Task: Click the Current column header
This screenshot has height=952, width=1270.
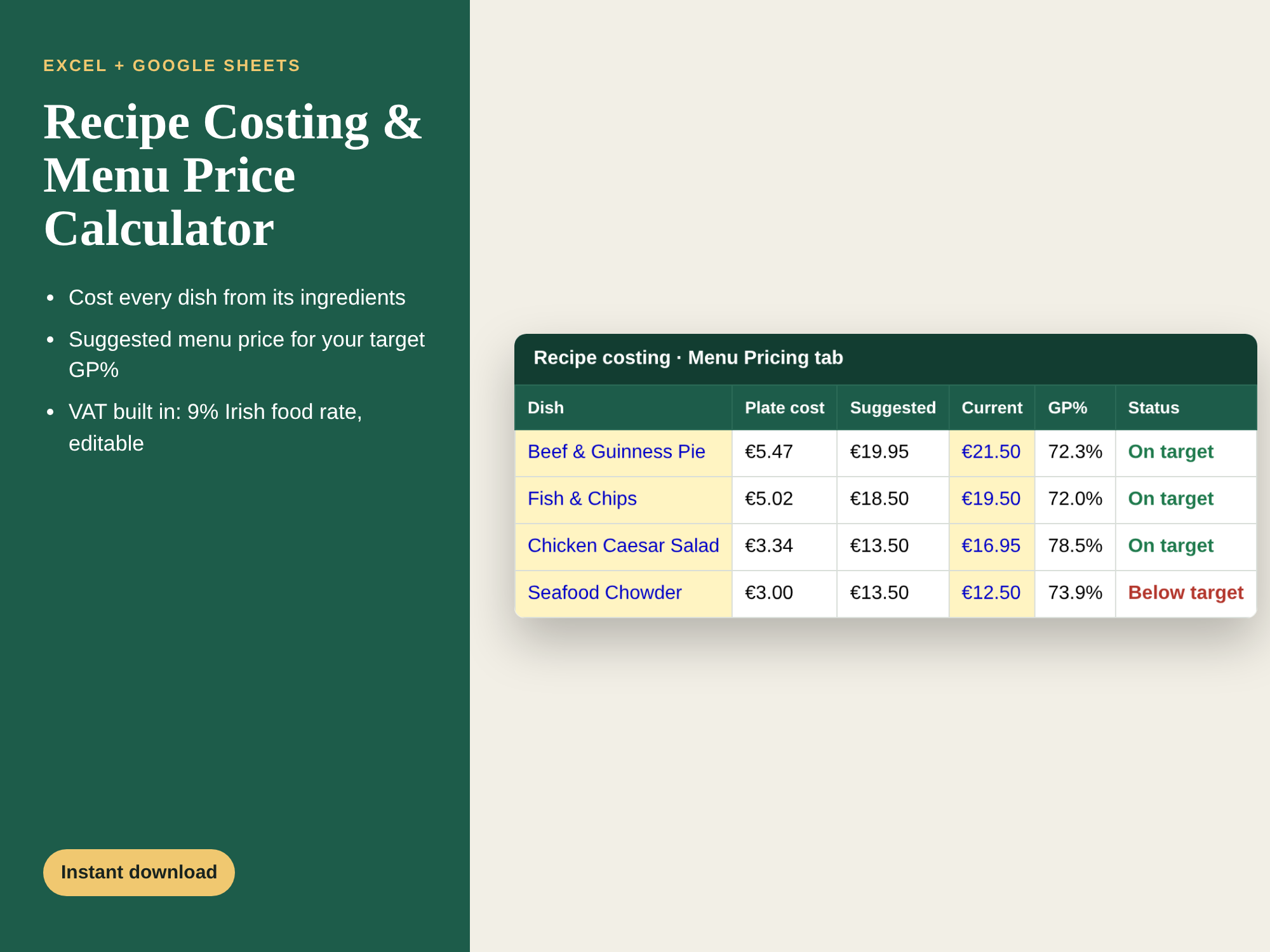Action: tap(992, 407)
